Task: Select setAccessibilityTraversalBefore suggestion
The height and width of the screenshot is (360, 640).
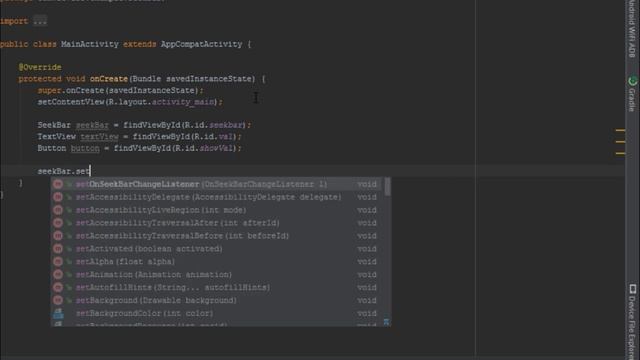Action: pos(216,236)
